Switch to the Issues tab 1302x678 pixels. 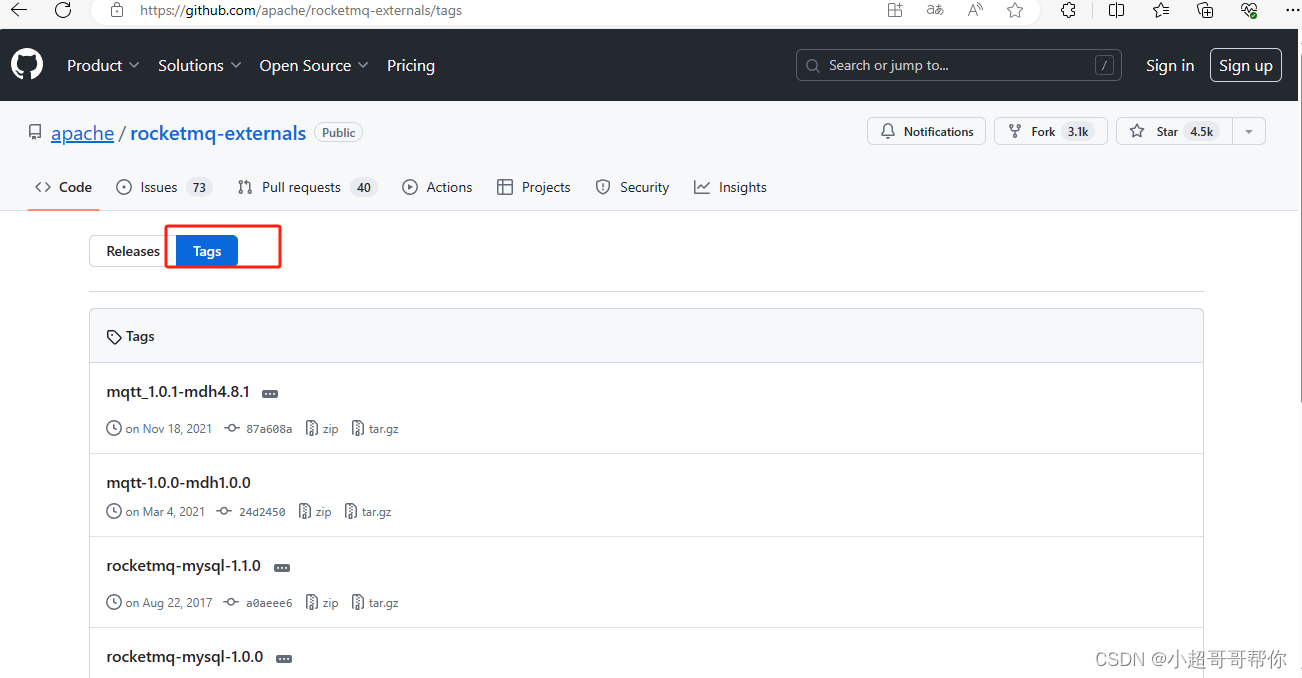163,187
